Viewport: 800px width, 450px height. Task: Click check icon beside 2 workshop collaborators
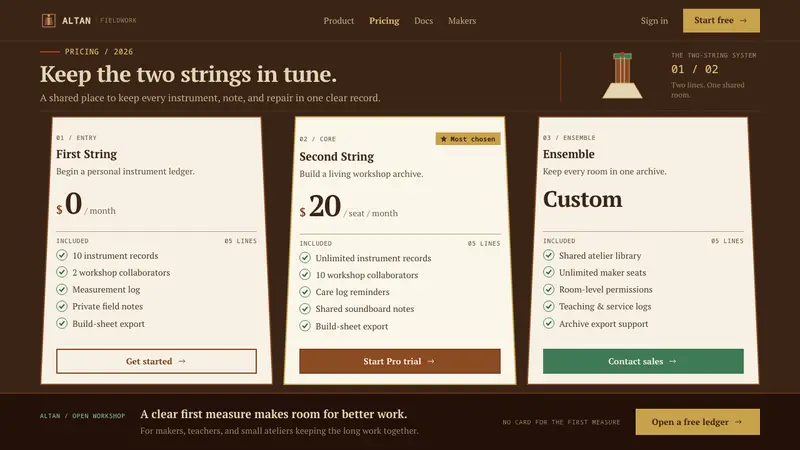point(62,272)
